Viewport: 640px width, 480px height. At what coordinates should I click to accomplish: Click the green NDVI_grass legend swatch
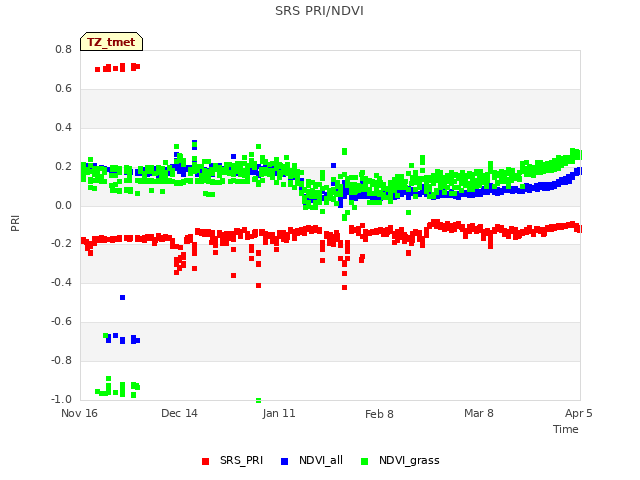364,461
